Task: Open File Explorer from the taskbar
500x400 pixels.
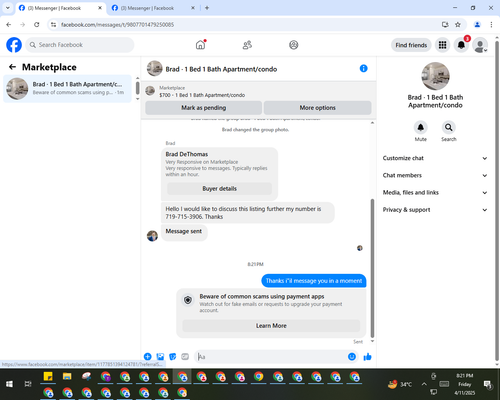Action: click(x=67, y=377)
